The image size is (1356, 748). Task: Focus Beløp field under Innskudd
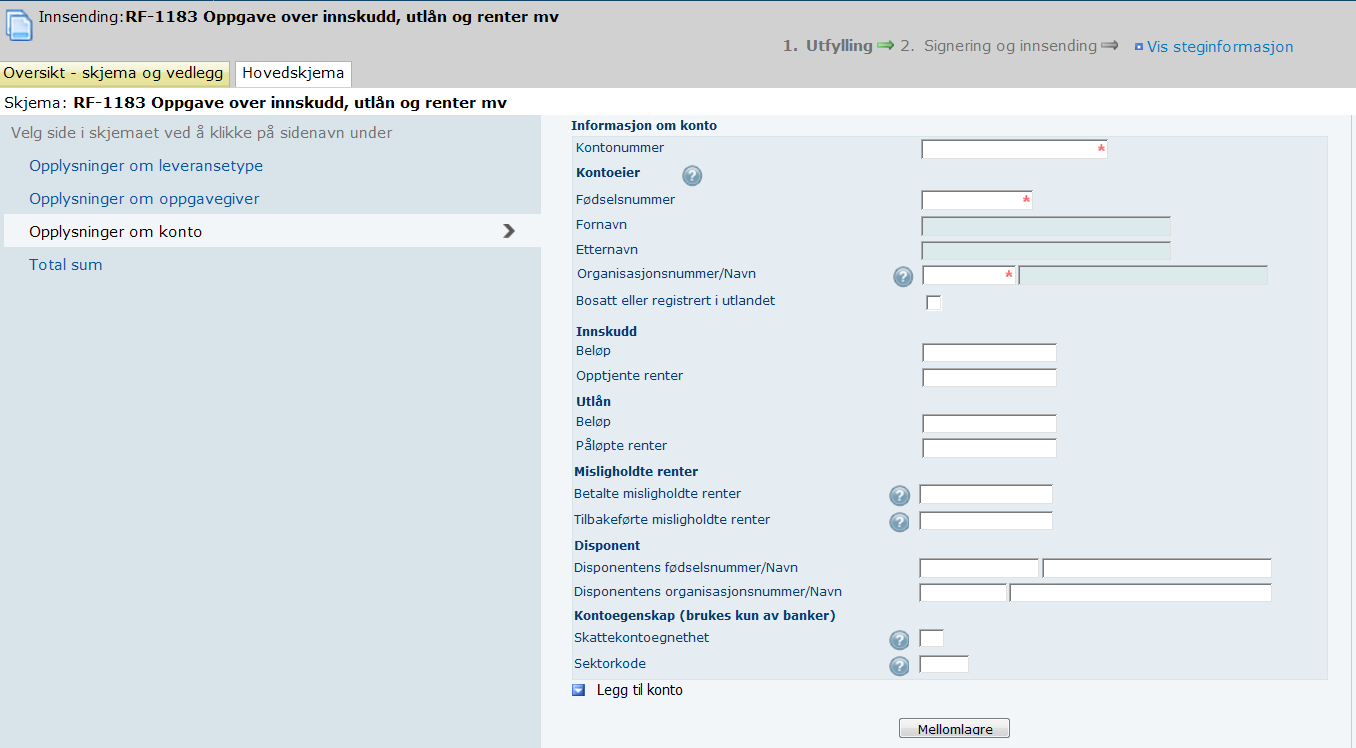pos(989,352)
